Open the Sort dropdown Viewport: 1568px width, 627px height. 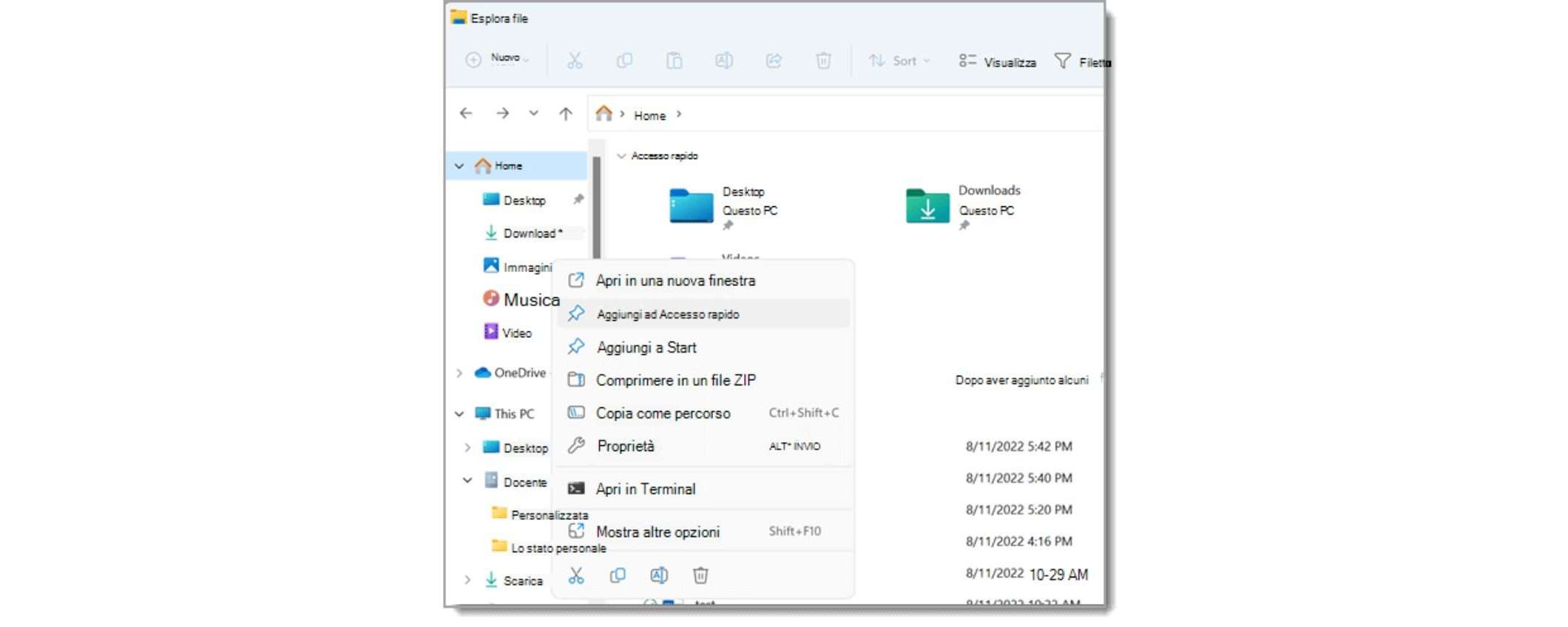coord(899,61)
